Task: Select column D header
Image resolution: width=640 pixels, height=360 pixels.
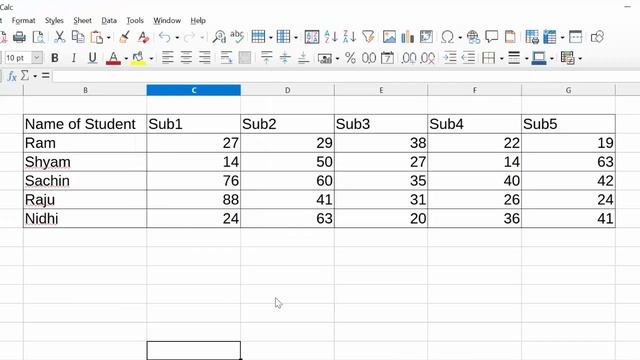Action: [287, 90]
